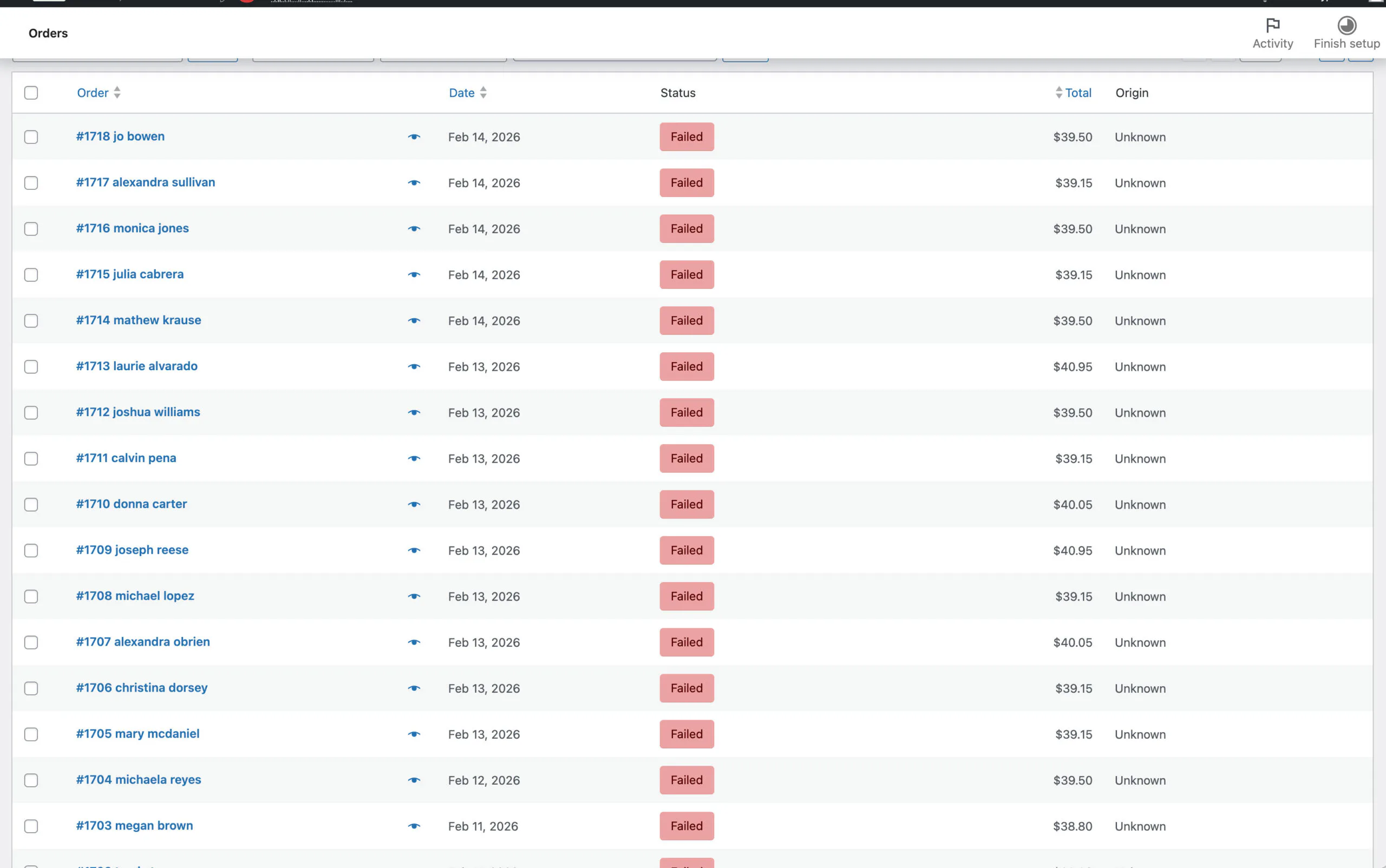
Task: Open order #1706 christina dorsey
Action: 142,687
